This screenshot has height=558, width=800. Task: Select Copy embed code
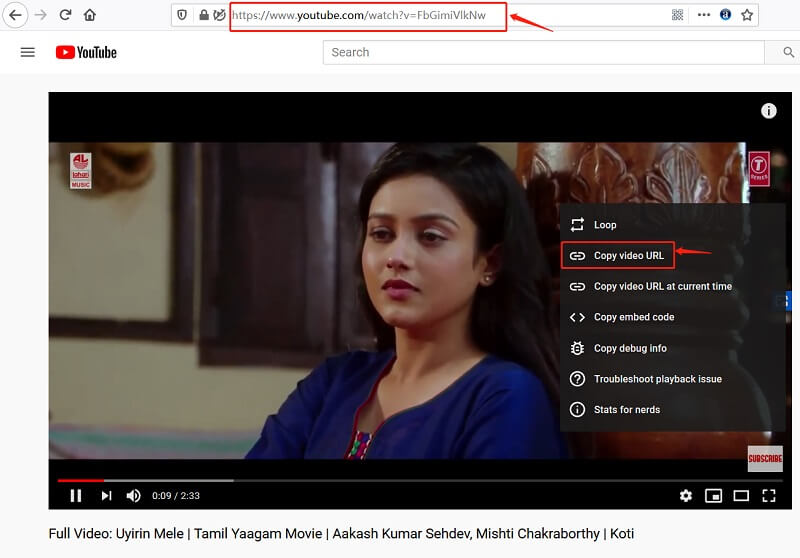click(x=672, y=317)
